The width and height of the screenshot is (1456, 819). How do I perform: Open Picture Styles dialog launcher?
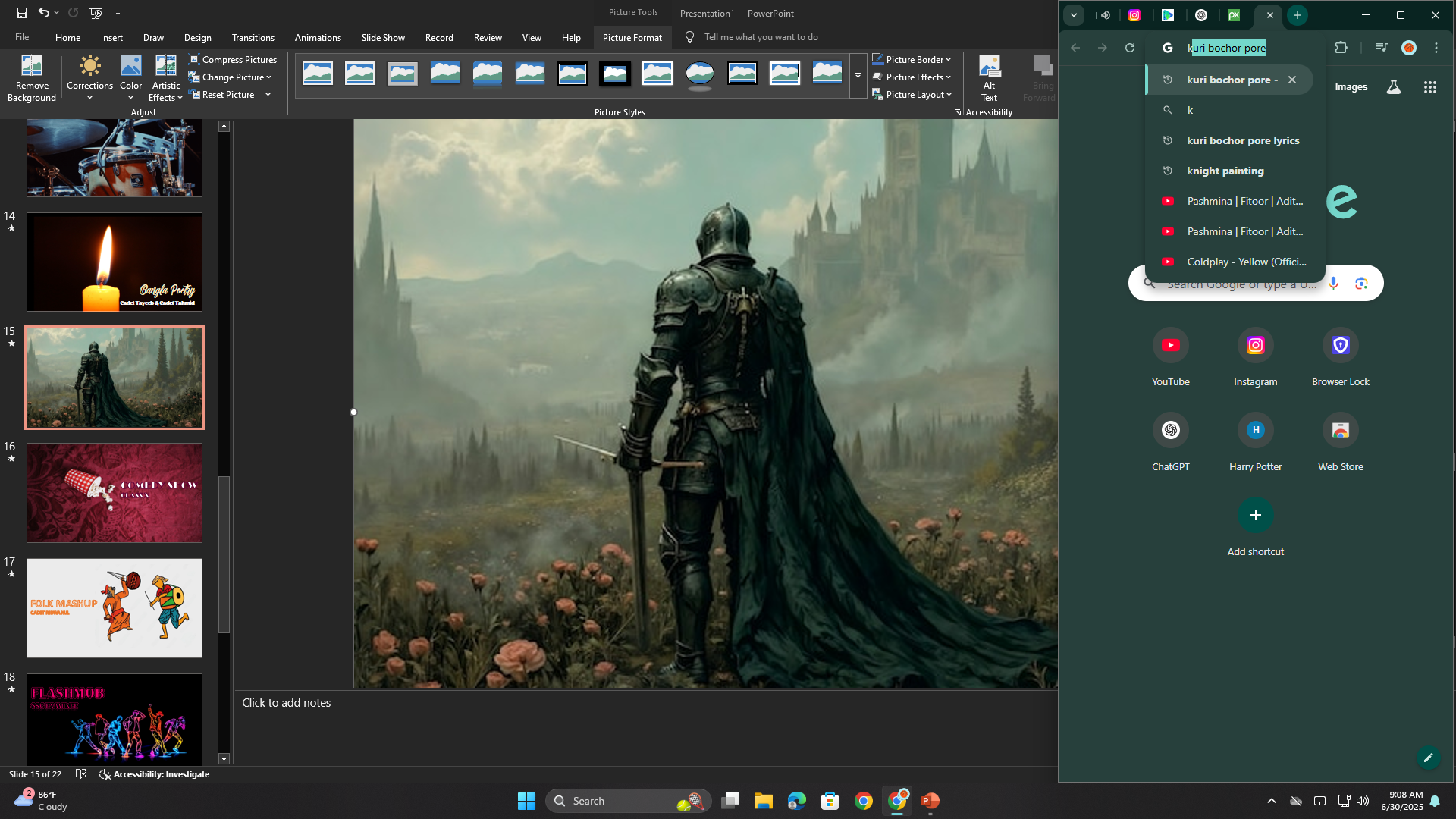pyautogui.click(x=958, y=112)
